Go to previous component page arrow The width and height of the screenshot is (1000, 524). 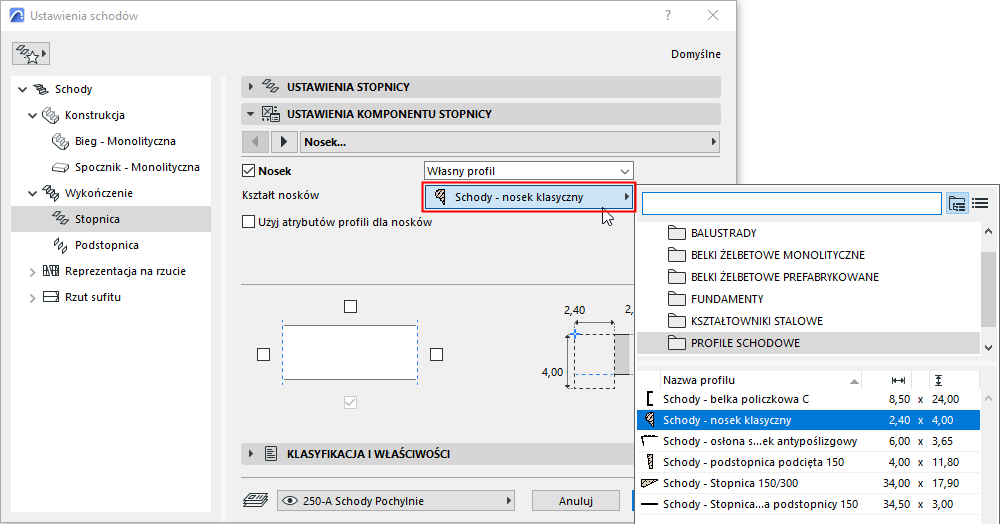coord(256,142)
